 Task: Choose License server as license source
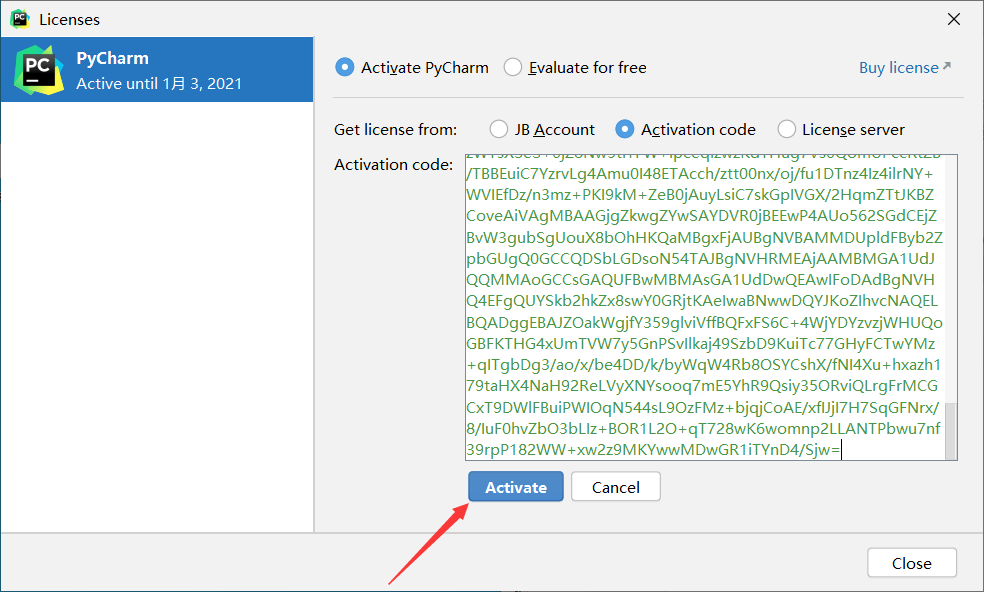[786, 129]
